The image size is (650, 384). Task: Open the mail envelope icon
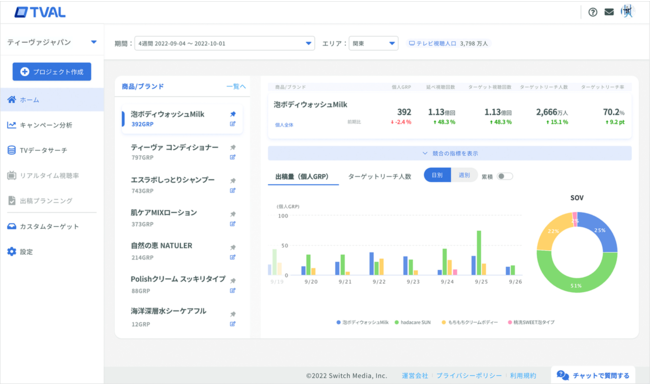(609, 12)
